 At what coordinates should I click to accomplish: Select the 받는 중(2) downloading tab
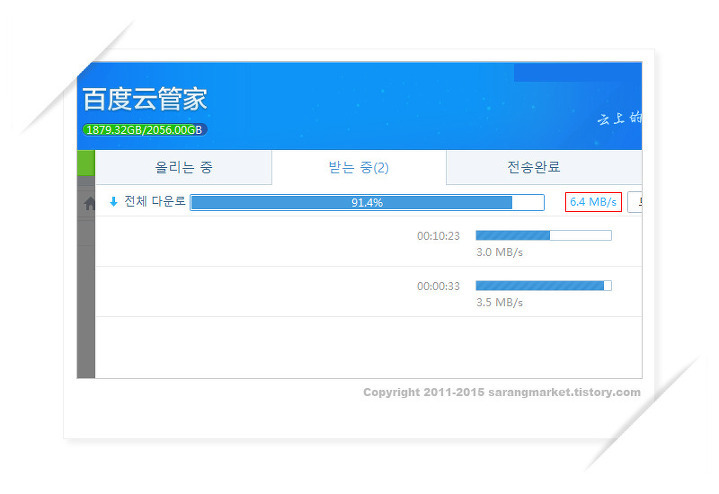pos(359,167)
